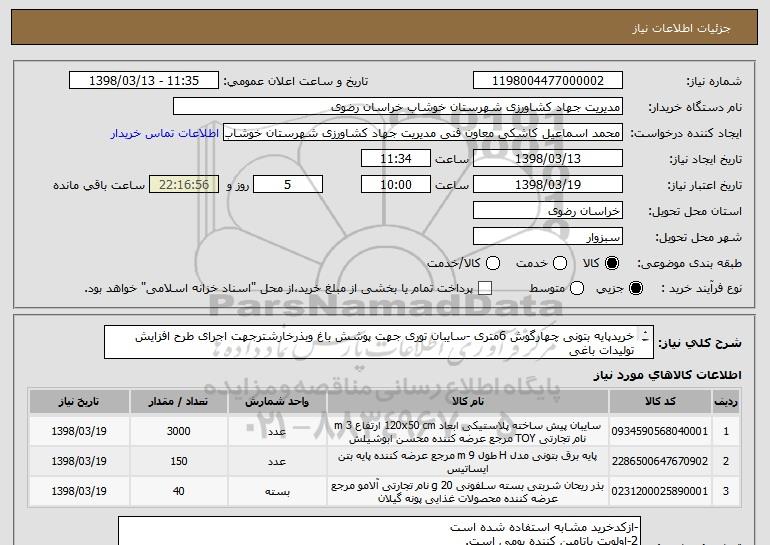Select the خدمت category radio button
The image size is (770, 545).
point(560,263)
